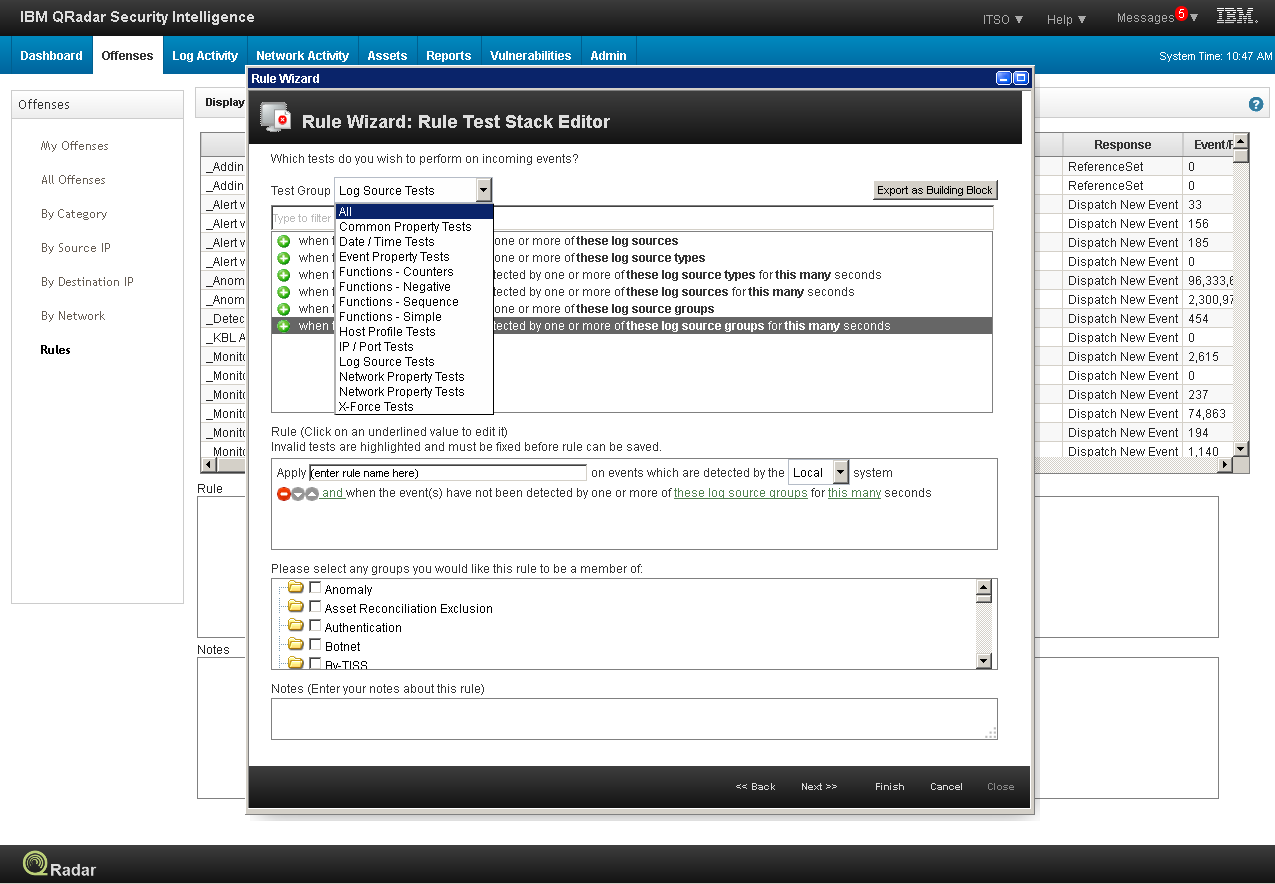Open By Source IP in the sidebar

pyautogui.click(x=76, y=248)
